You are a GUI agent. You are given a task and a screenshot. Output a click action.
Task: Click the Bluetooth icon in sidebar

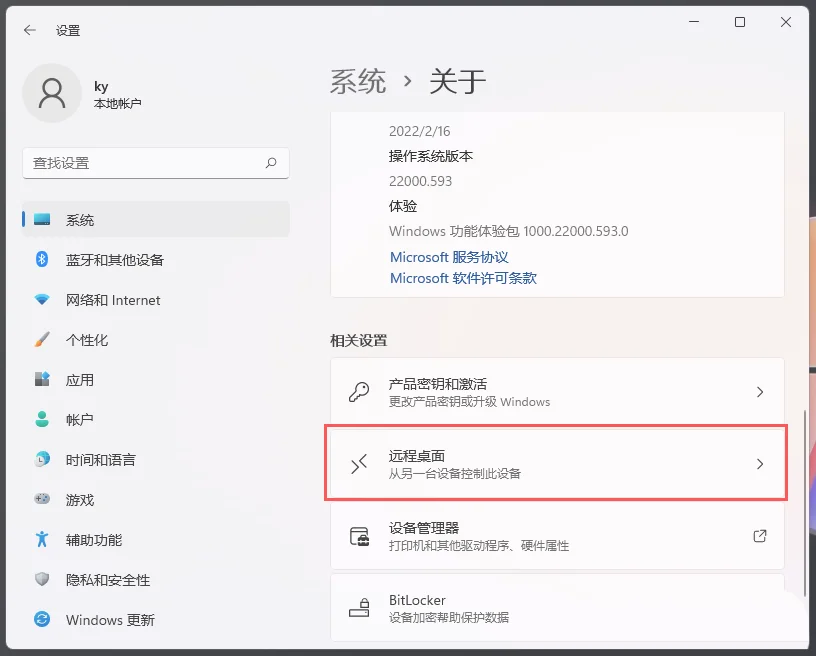point(42,259)
